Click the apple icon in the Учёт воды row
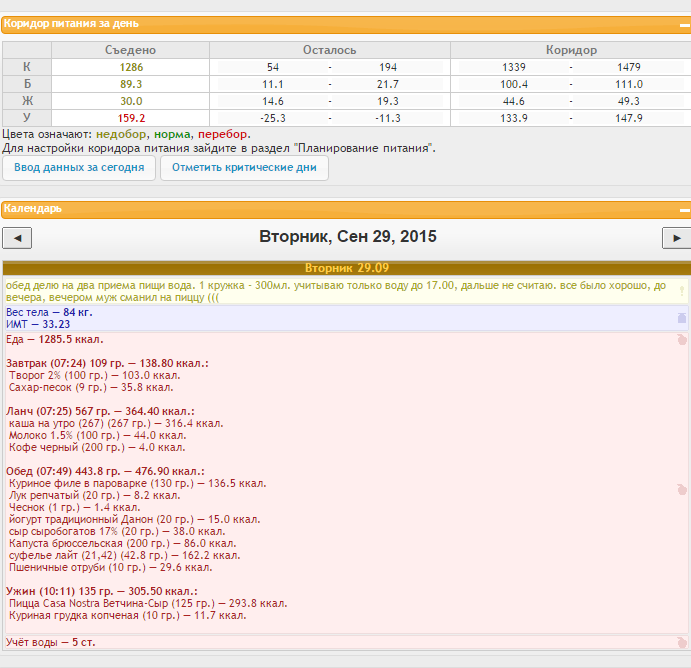Image resolution: width=691 pixels, height=668 pixels. (682, 642)
